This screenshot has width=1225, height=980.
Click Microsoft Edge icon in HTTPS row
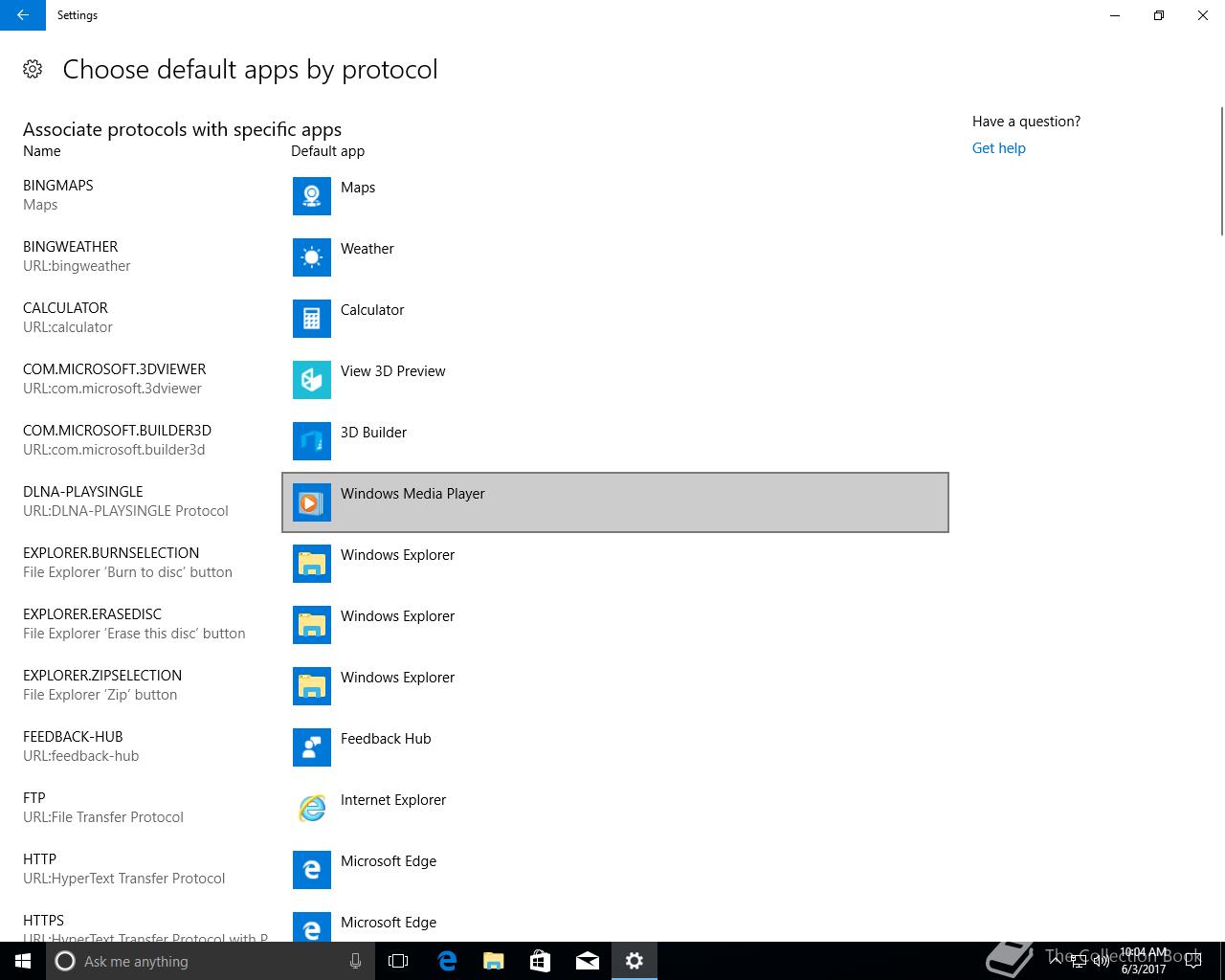(x=312, y=926)
